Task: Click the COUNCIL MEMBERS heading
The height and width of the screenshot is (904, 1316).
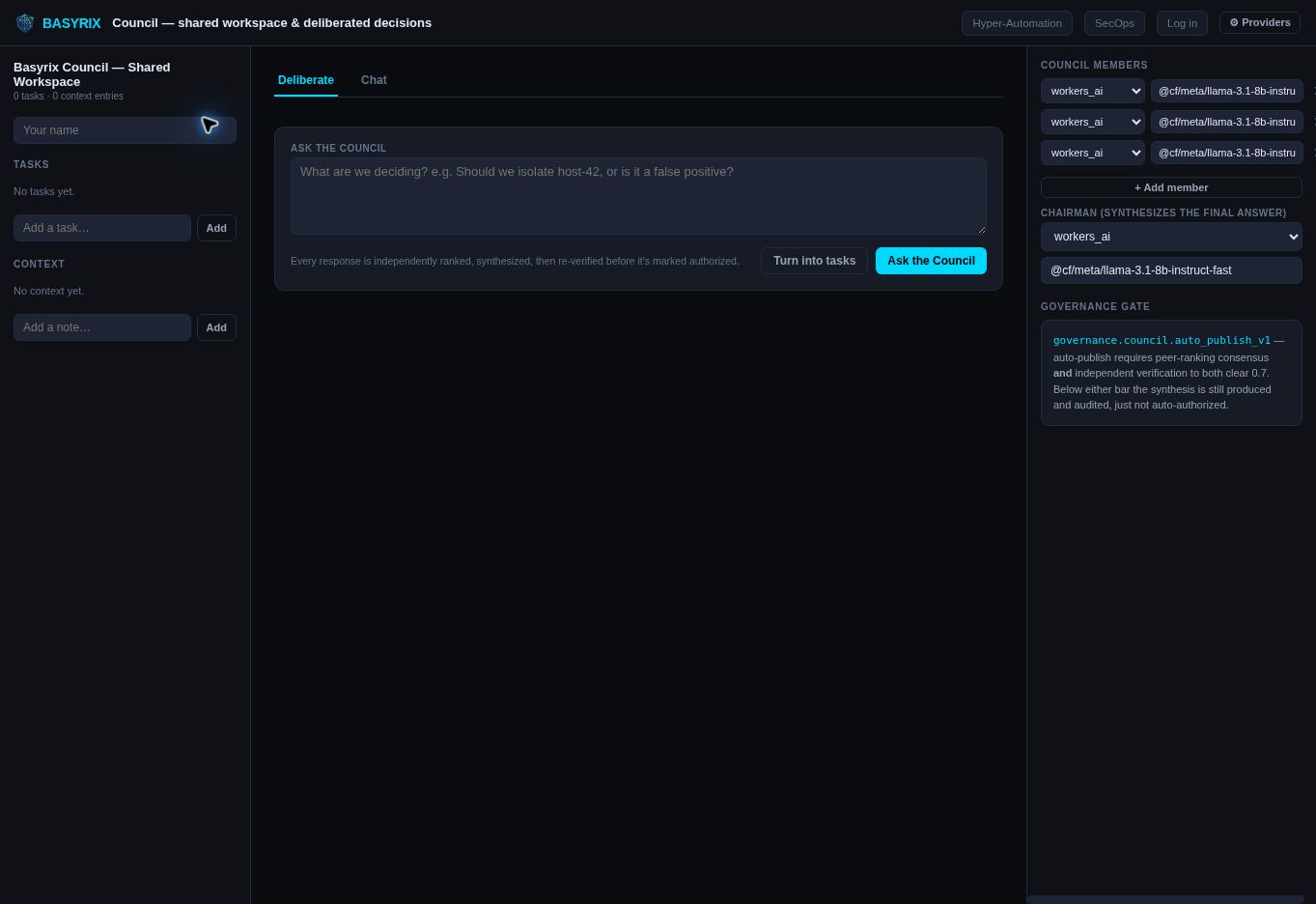Action: 1094,66
